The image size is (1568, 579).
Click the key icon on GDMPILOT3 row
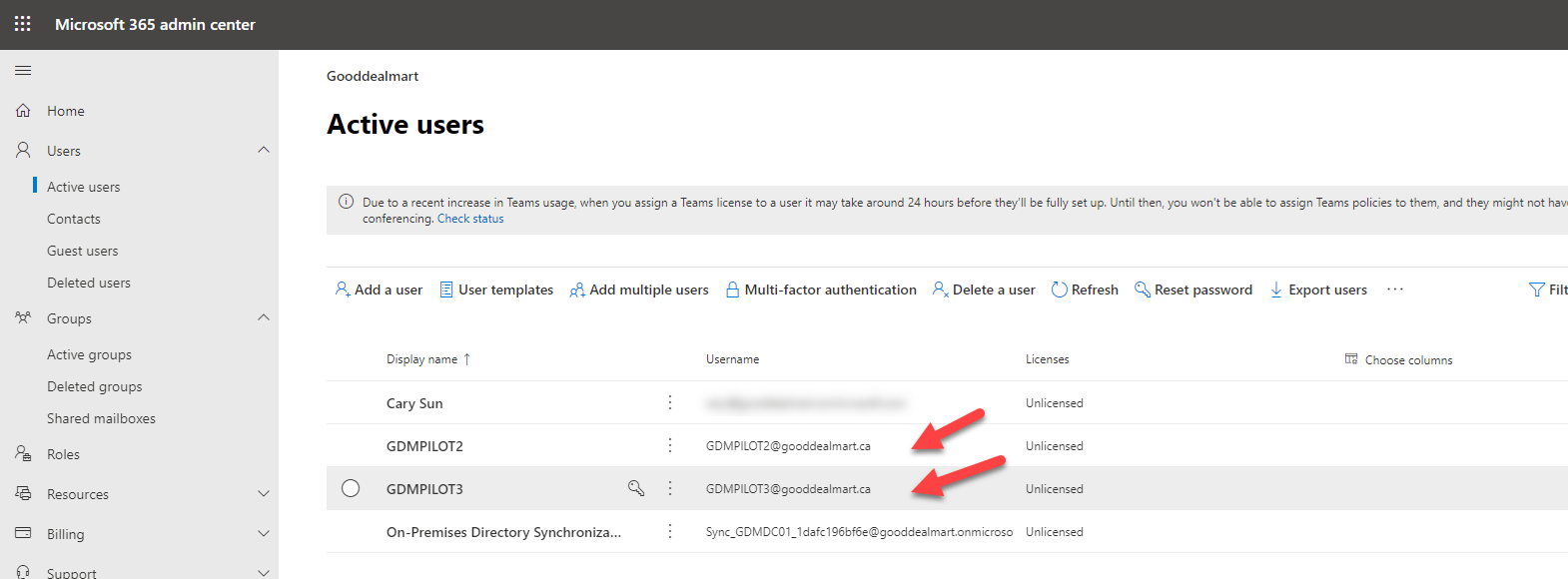coord(635,488)
